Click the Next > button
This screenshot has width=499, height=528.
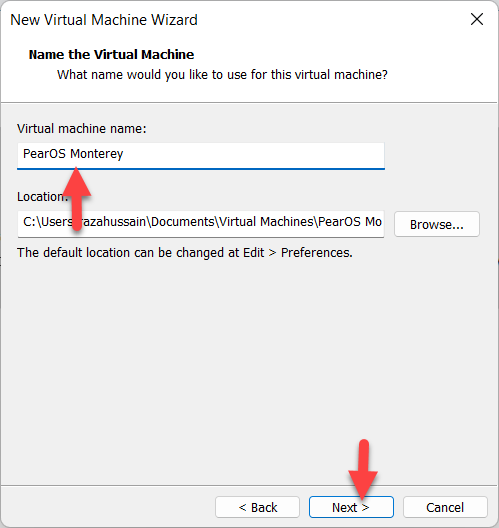(x=351, y=507)
